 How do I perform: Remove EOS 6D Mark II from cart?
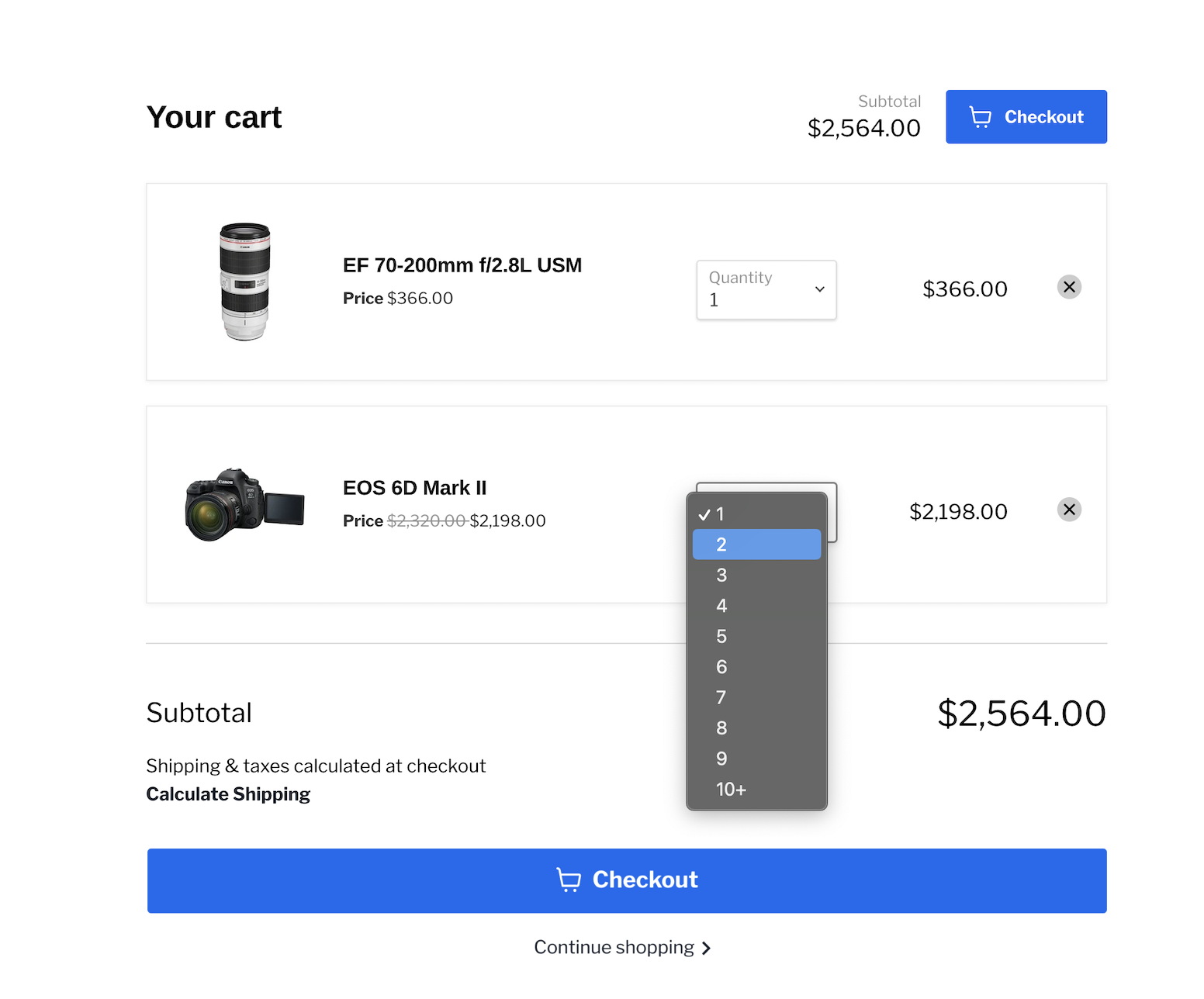point(1069,510)
